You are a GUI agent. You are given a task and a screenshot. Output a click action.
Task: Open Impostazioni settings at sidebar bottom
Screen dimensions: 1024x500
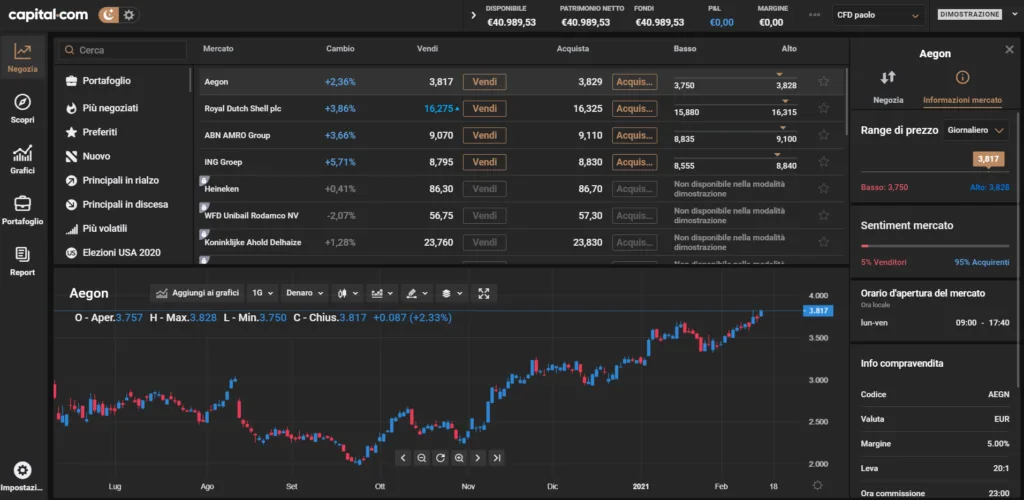point(23,477)
